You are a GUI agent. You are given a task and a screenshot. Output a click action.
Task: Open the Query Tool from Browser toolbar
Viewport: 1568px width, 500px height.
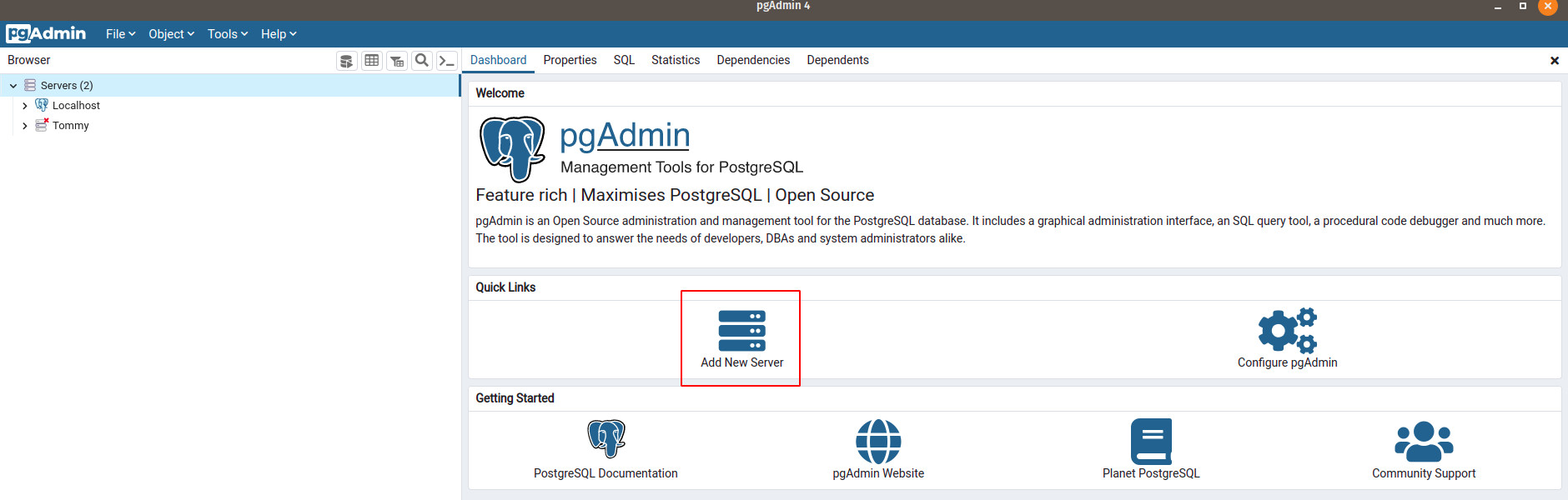[x=346, y=61]
